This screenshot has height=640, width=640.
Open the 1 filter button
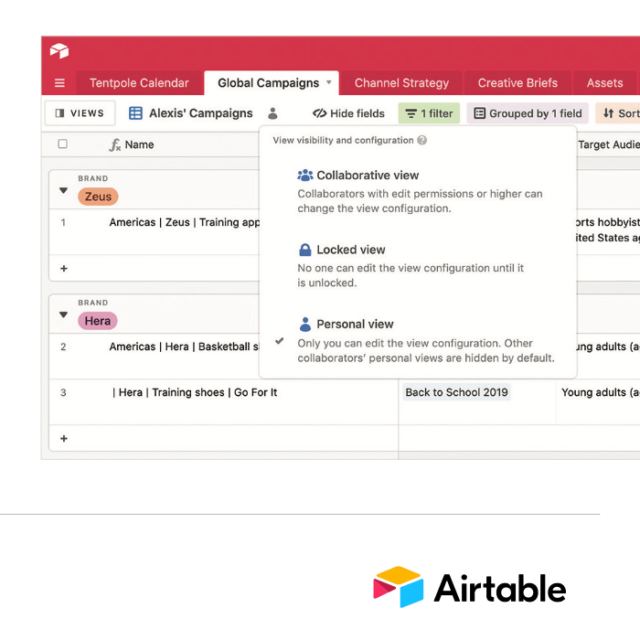429,113
